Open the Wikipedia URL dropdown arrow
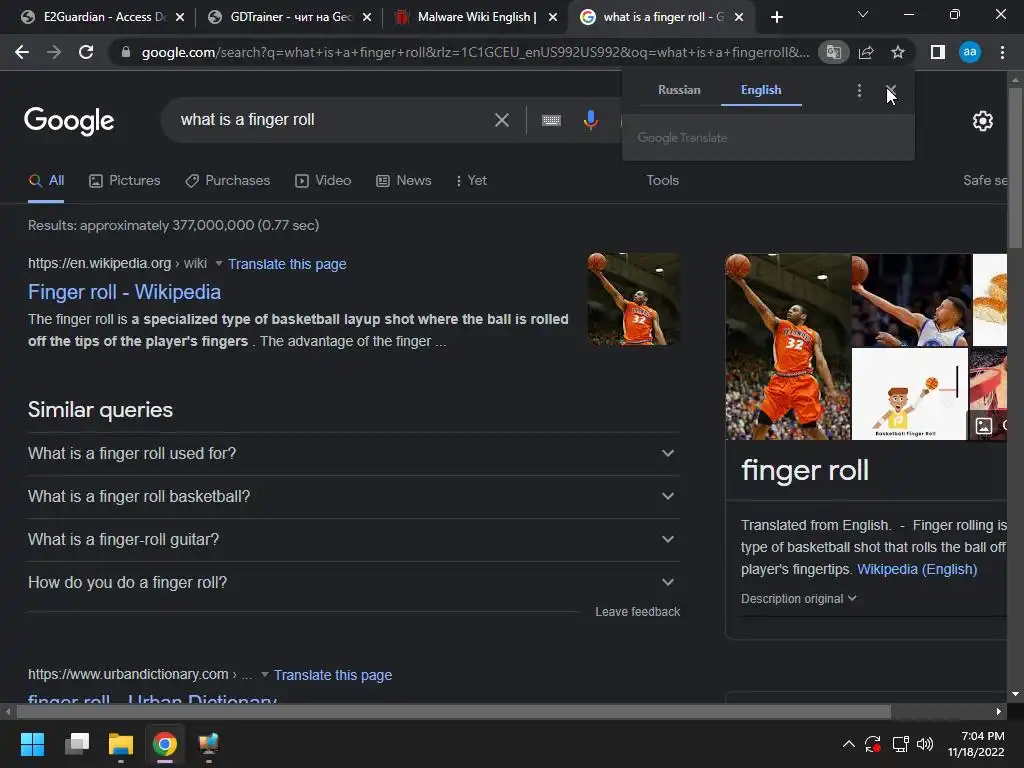This screenshot has width=1024, height=768. (x=219, y=263)
